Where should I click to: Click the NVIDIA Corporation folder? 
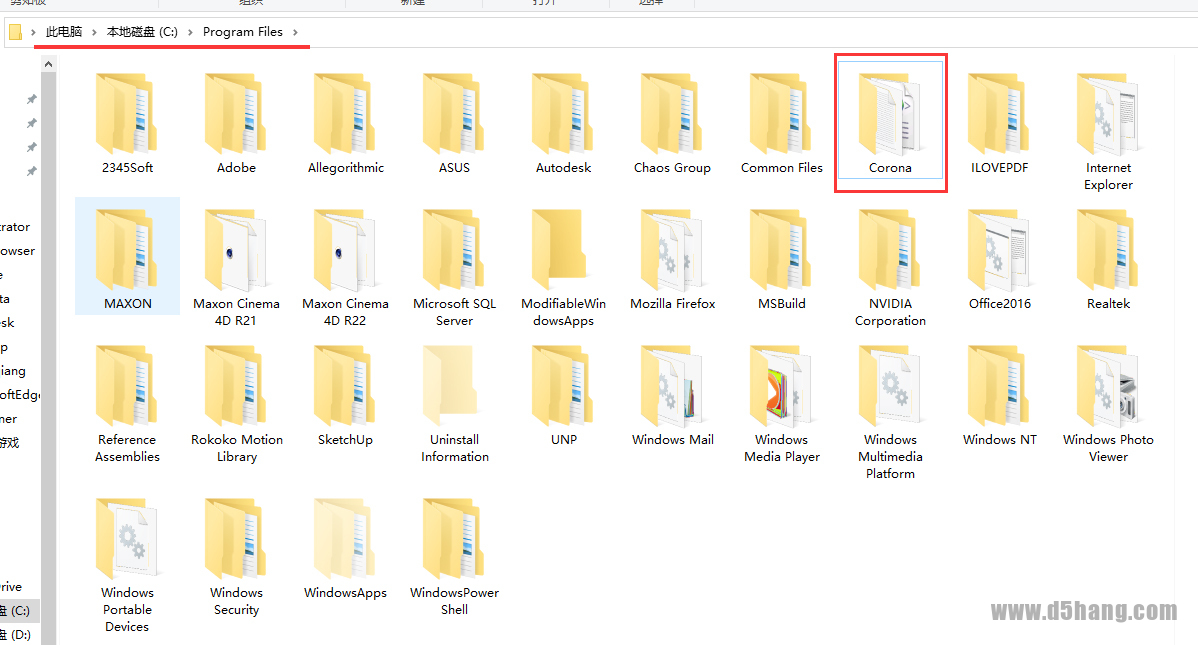coord(890,267)
